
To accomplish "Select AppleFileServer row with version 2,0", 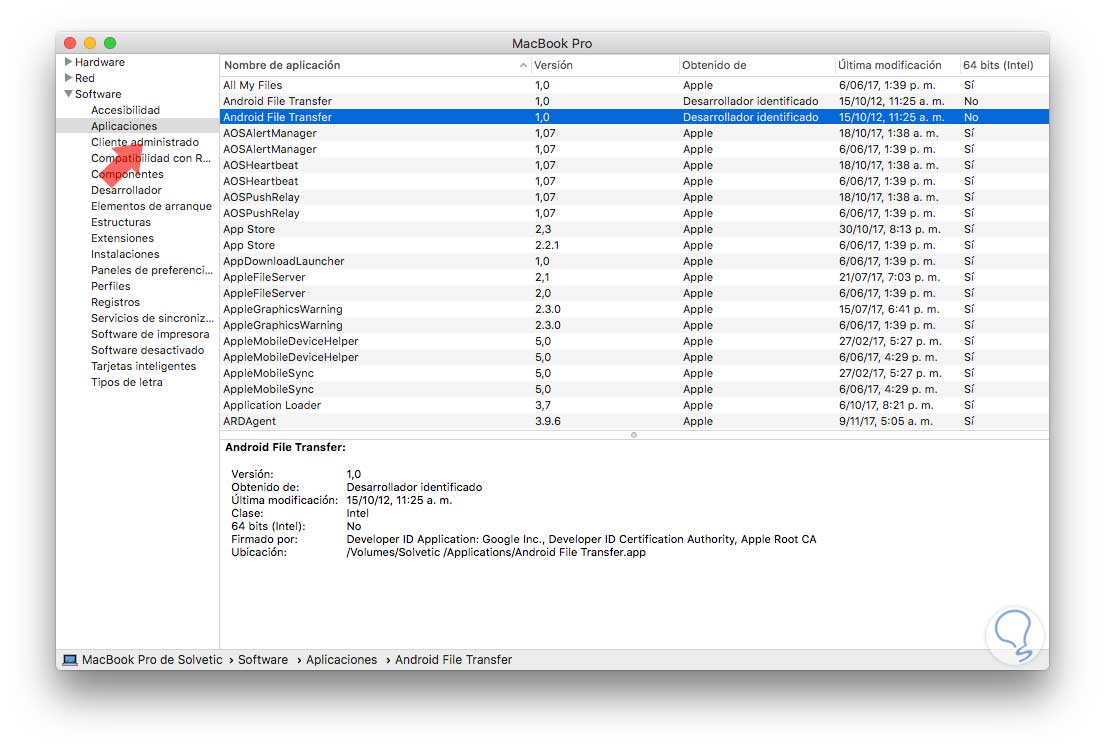I will (634, 293).
